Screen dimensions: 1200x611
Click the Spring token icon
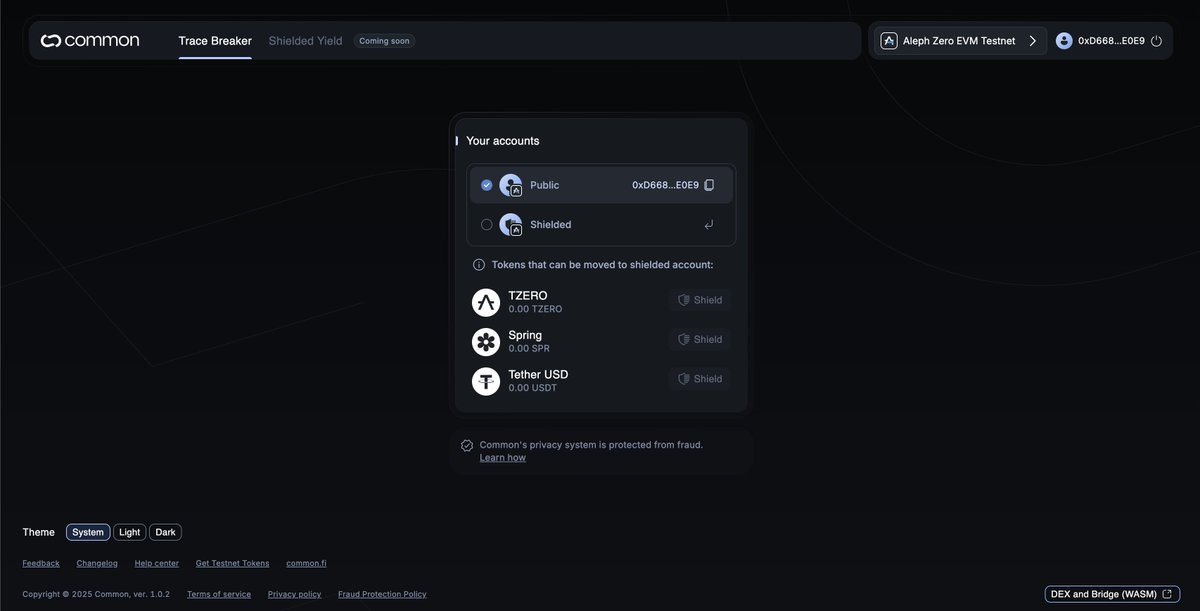(x=486, y=342)
